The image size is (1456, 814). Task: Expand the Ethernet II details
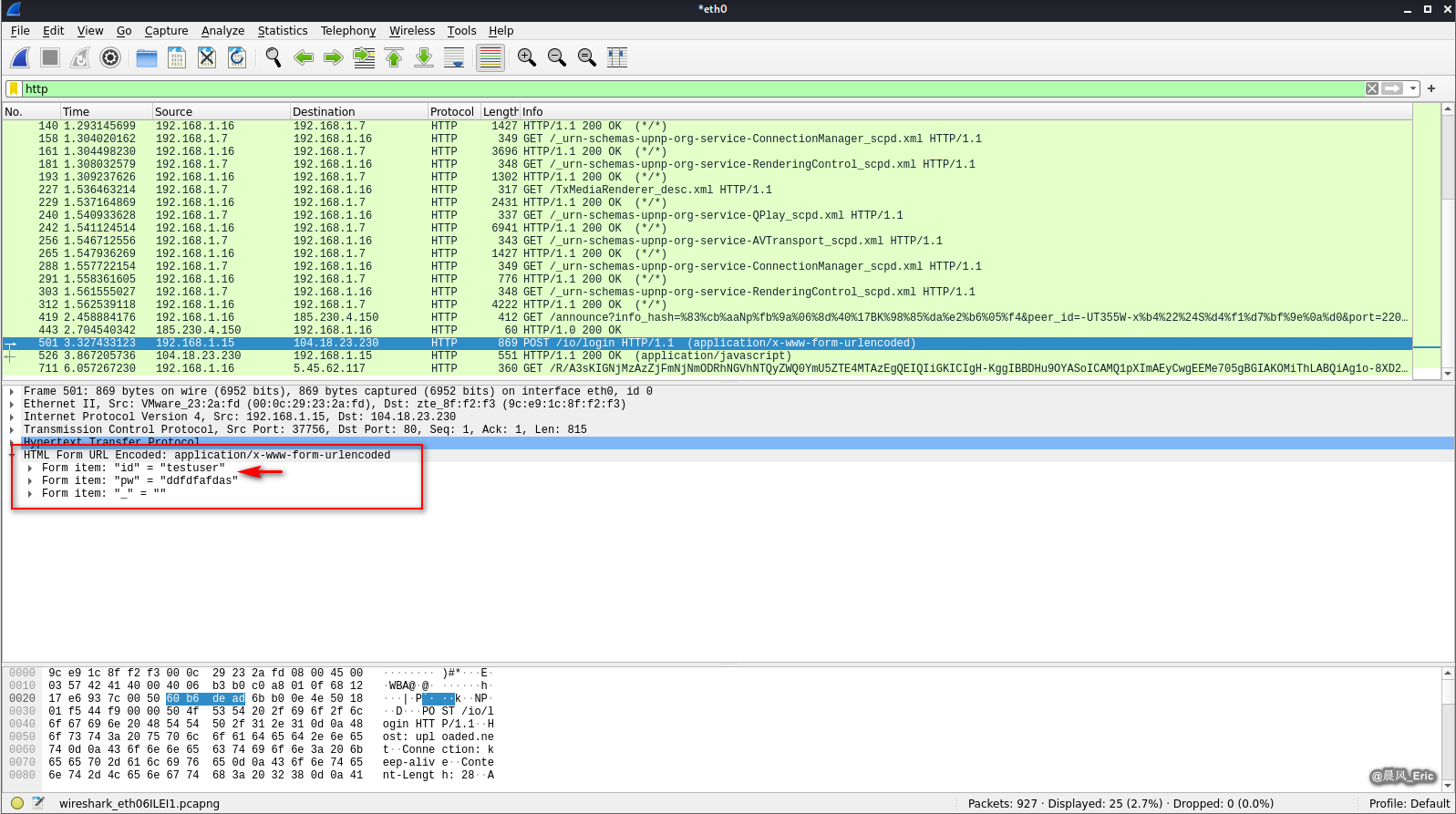tap(12, 404)
